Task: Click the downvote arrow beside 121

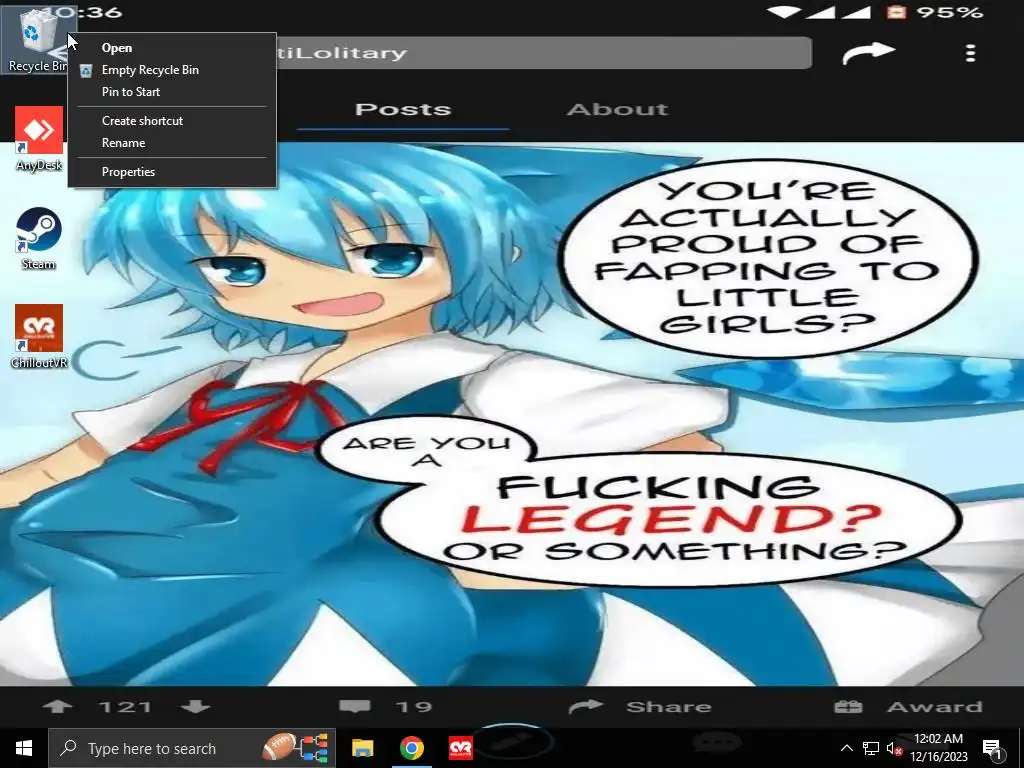Action: click(195, 707)
